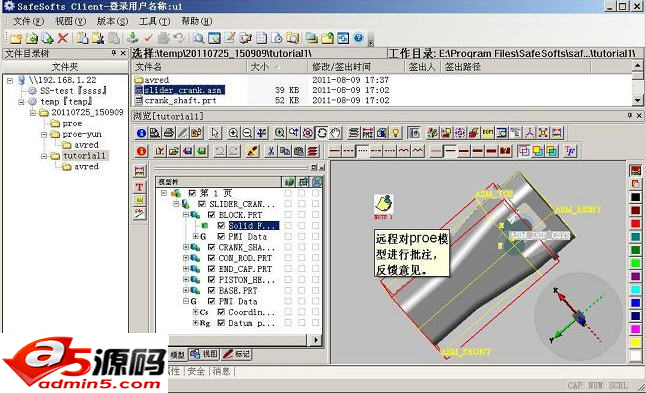The image size is (646, 393).
Task: Uncheck the CRANK_SHA... checkbox
Action: (x=211, y=247)
